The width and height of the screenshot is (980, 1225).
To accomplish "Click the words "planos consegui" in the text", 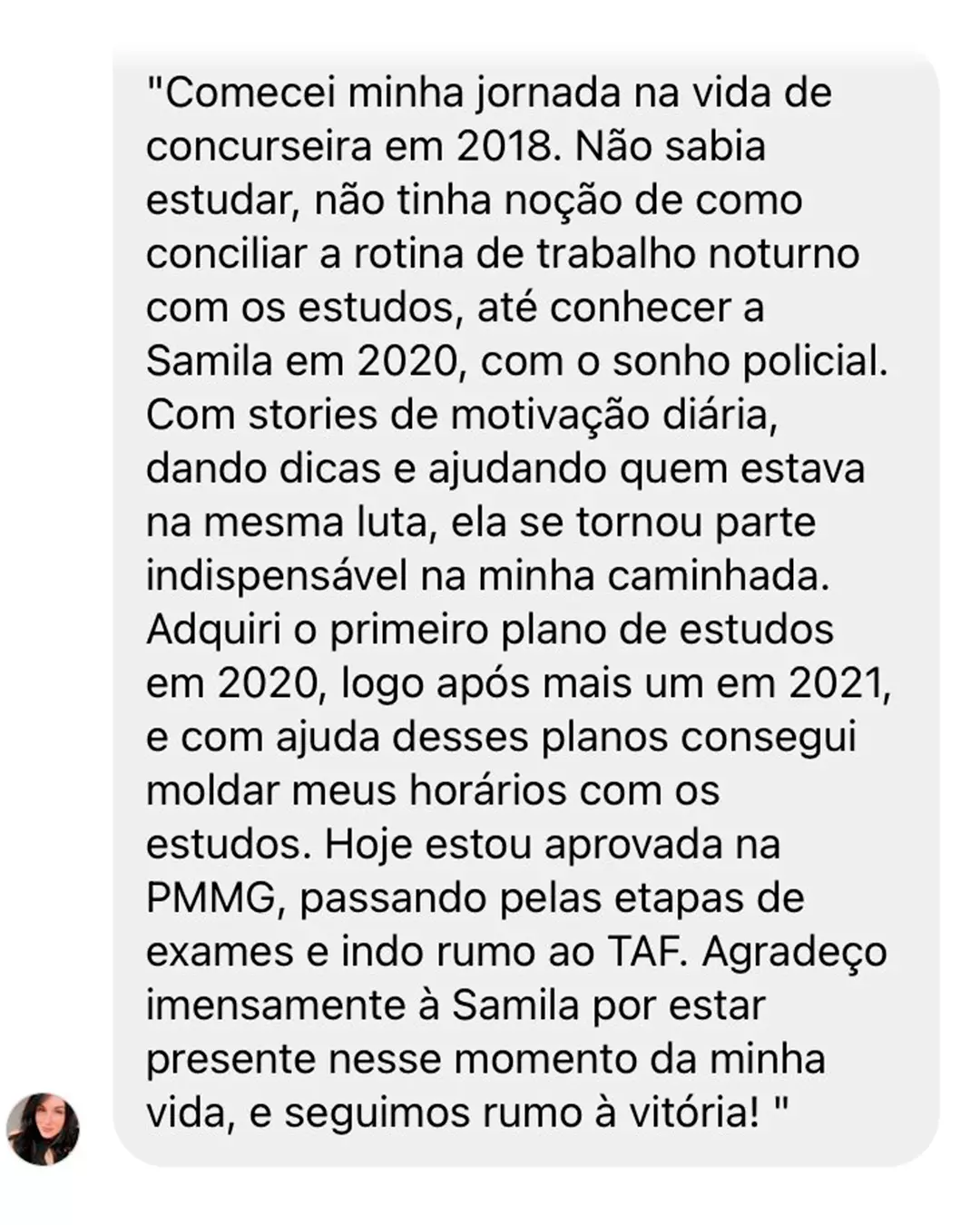I will coord(699,738).
